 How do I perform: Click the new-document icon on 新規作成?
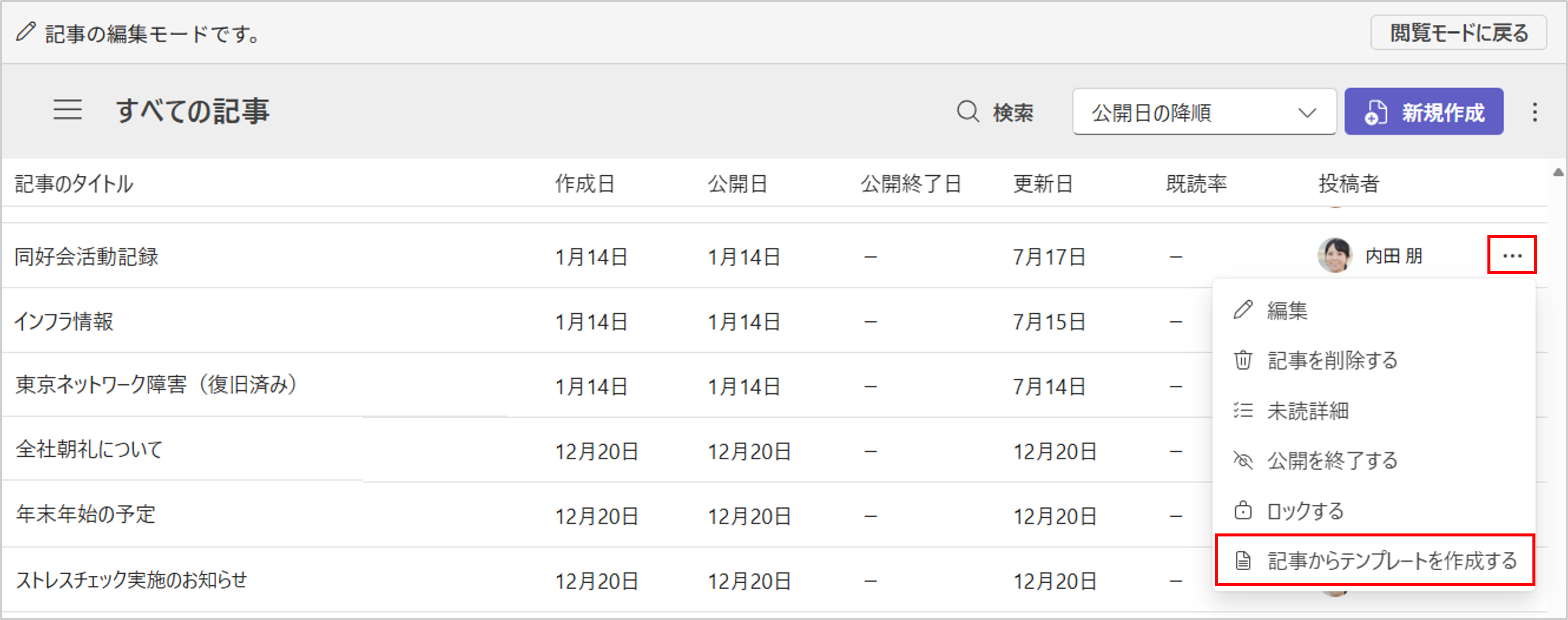[x=1376, y=112]
